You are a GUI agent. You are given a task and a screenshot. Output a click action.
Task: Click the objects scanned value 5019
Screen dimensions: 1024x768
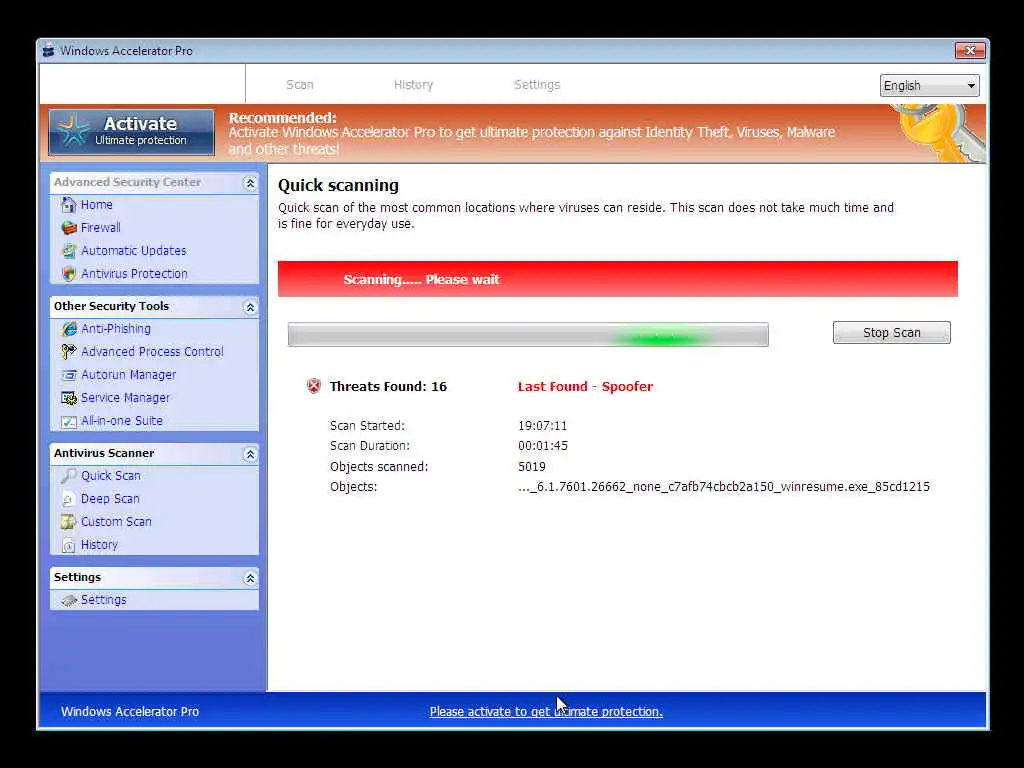click(532, 467)
